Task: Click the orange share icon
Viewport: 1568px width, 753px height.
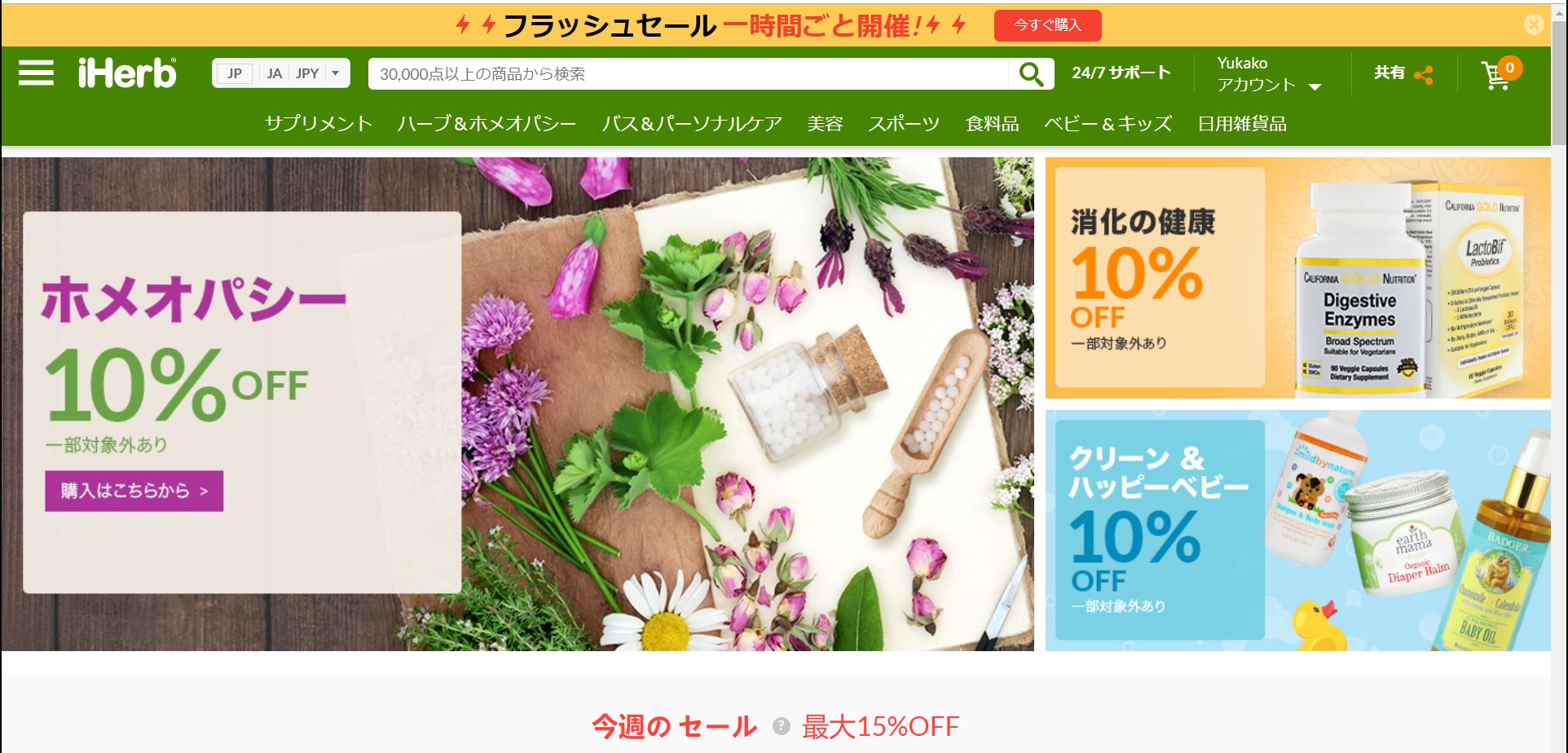Action: pos(1424,75)
